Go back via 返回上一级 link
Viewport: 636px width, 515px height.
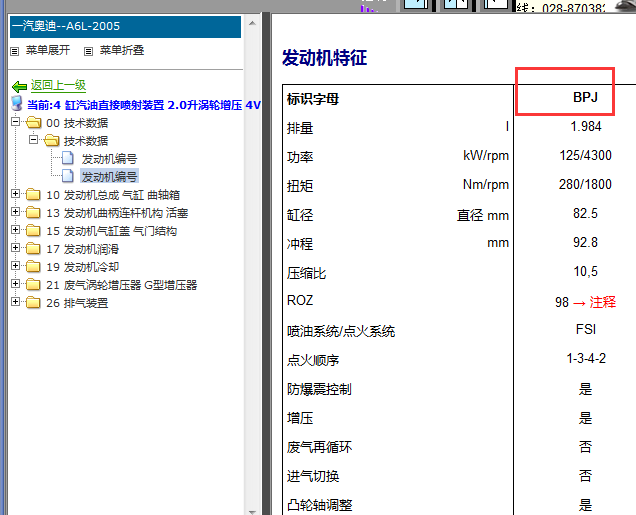58,85
